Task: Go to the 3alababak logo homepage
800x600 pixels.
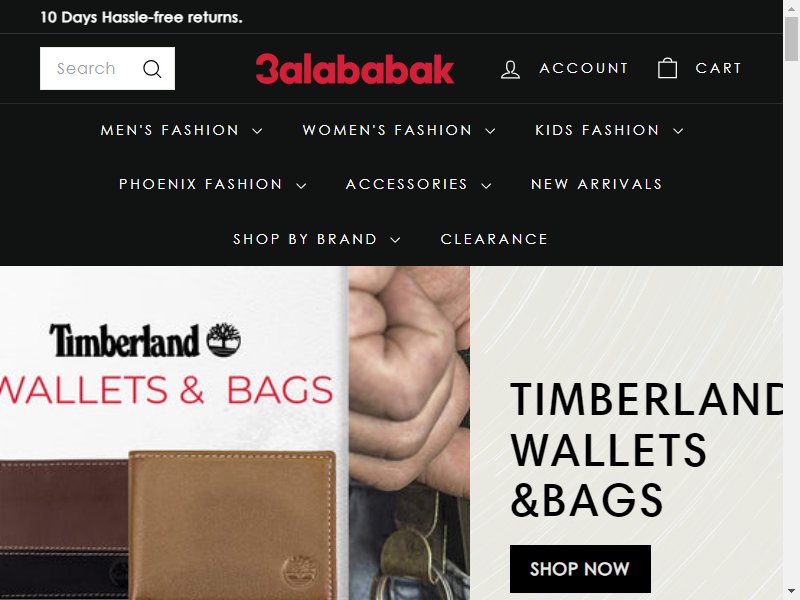Action: point(355,69)
